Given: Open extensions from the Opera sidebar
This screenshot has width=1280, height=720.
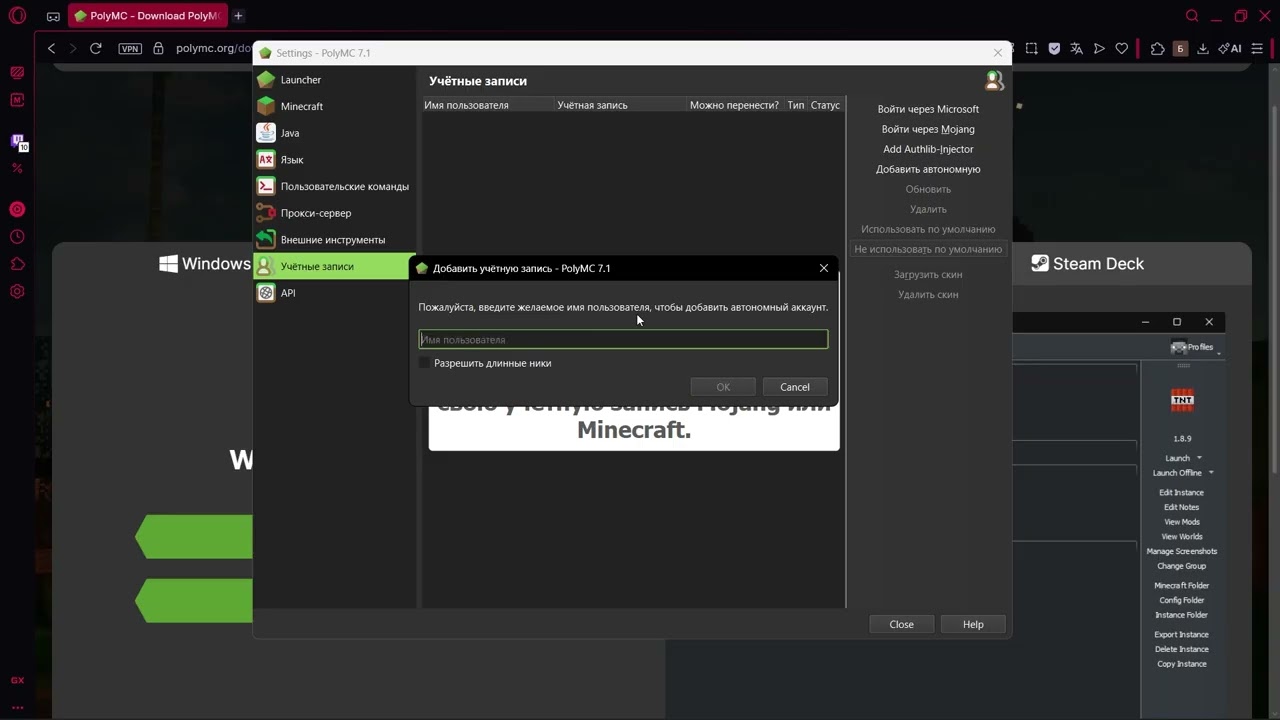Looking at the screenshot, I should point(17,264).
